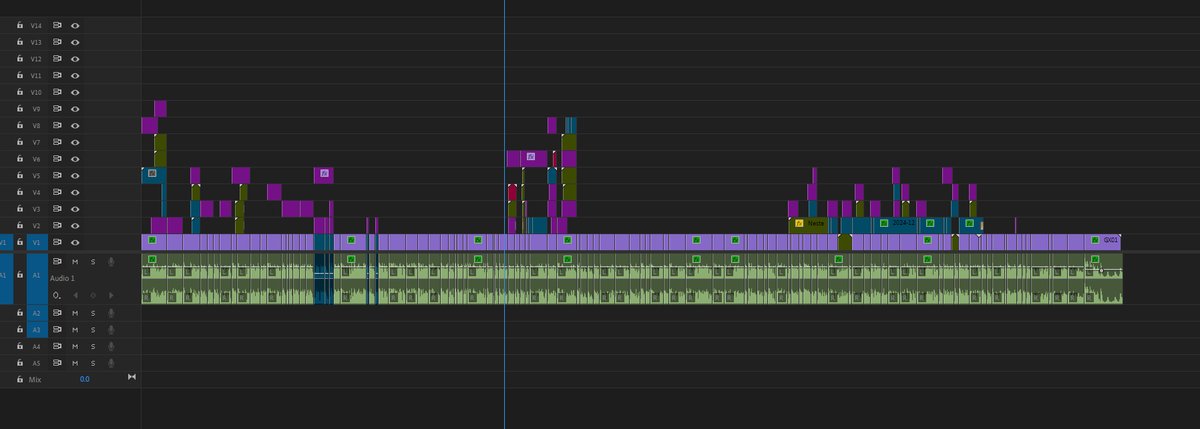Toggle lock on track V10

click(20, 92)
